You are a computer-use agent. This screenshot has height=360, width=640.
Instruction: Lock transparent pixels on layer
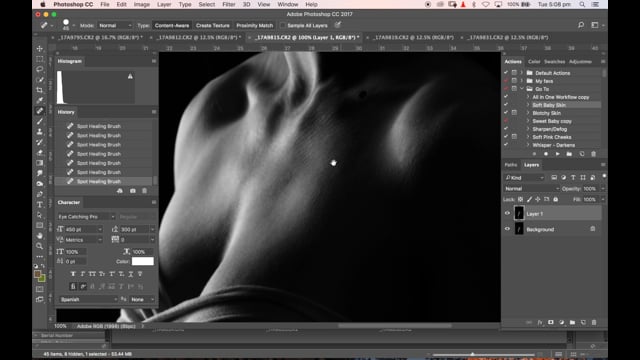click(520, 200)
